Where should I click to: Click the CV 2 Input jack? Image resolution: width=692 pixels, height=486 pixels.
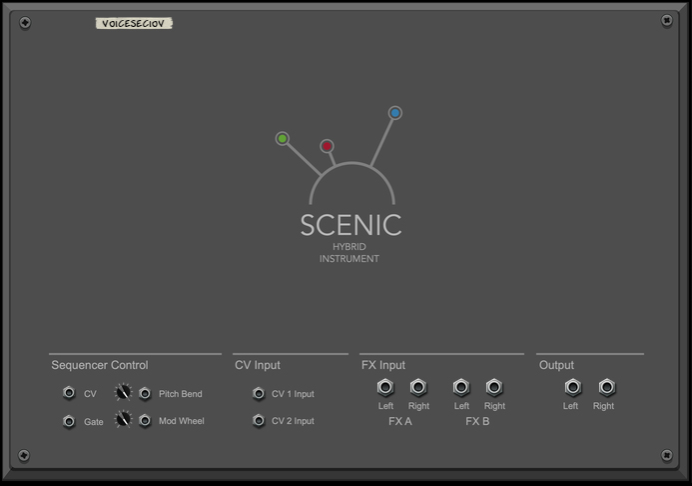(x=259, y=421)
